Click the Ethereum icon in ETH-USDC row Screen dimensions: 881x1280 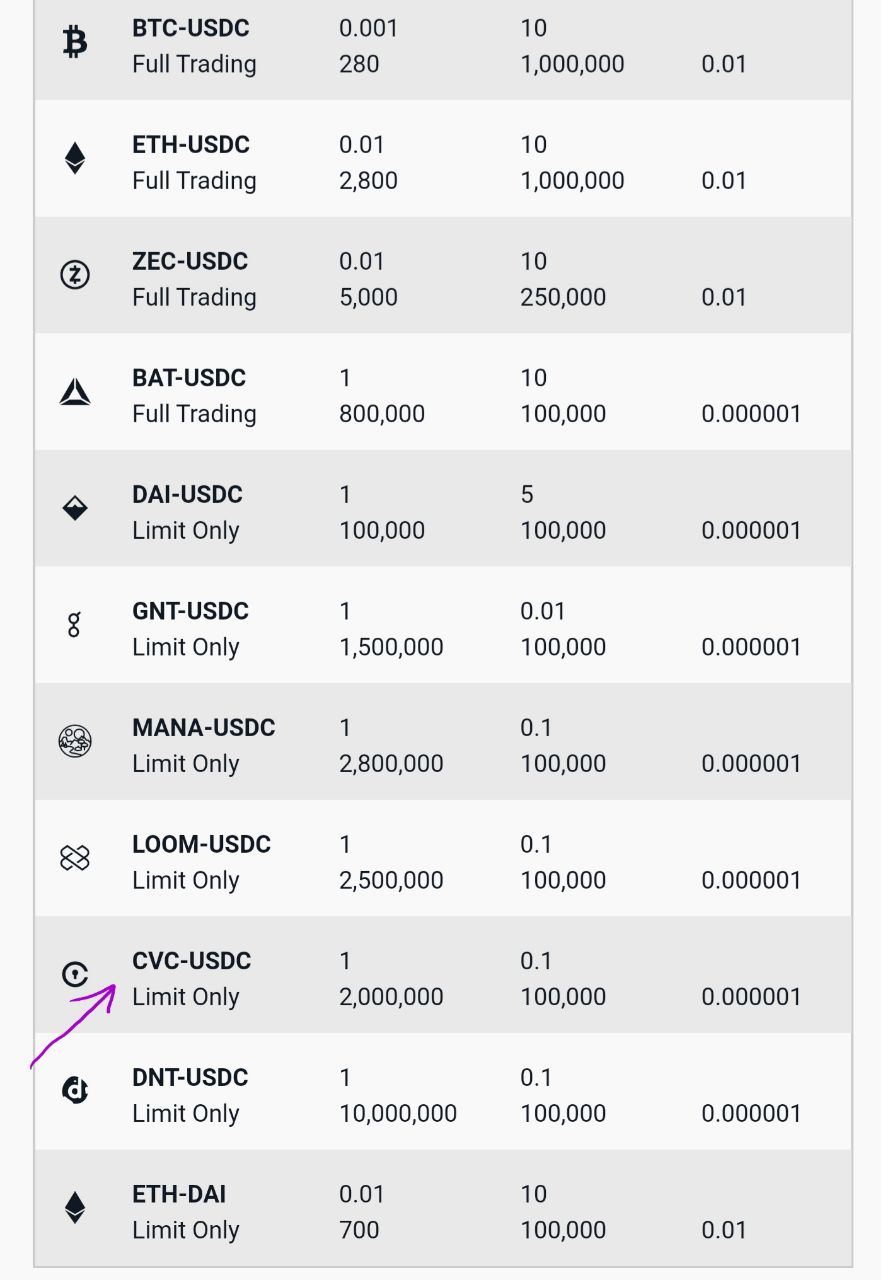(75, 158)
